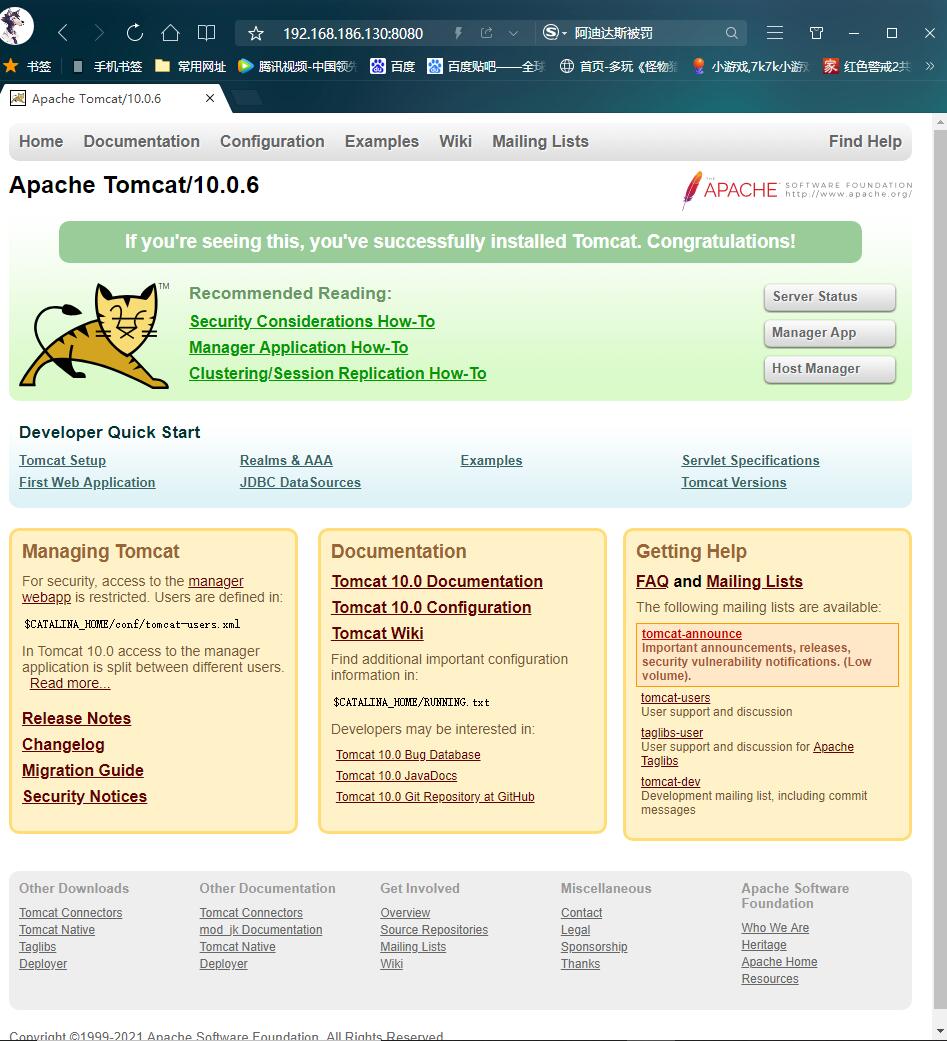The width and height of the screenshot is (947, 1041).
Task: Click the Server Status button
Action: pos(829,297)
